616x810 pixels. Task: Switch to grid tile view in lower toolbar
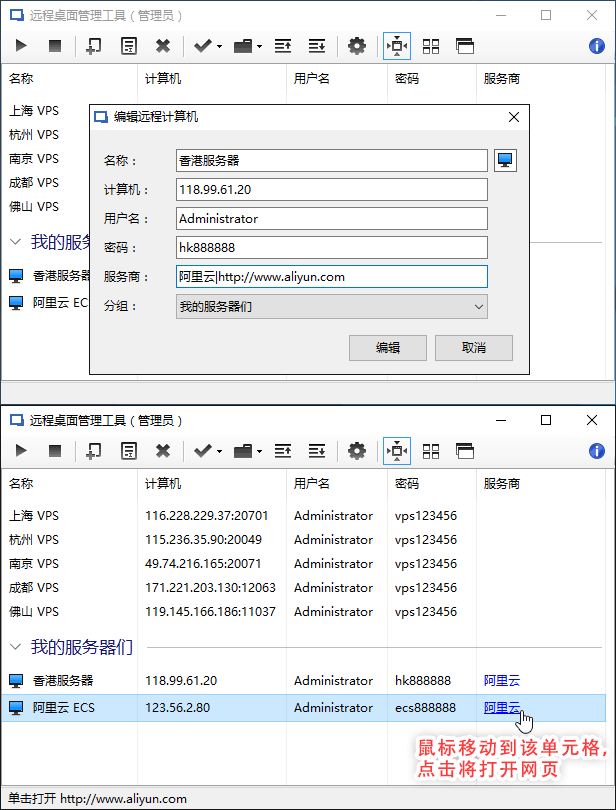pyautogui.click(x=431, y=451)
